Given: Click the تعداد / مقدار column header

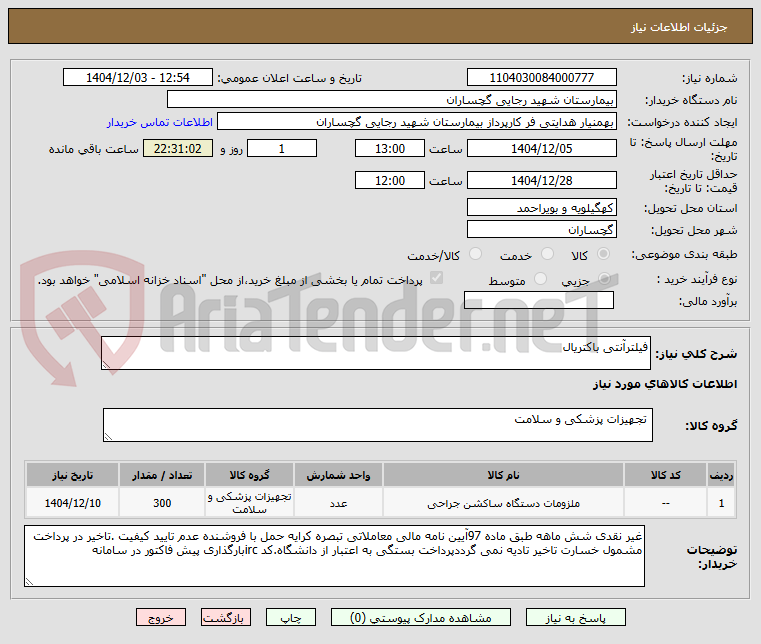Looking at the screenshot, I should coord(162,475).
